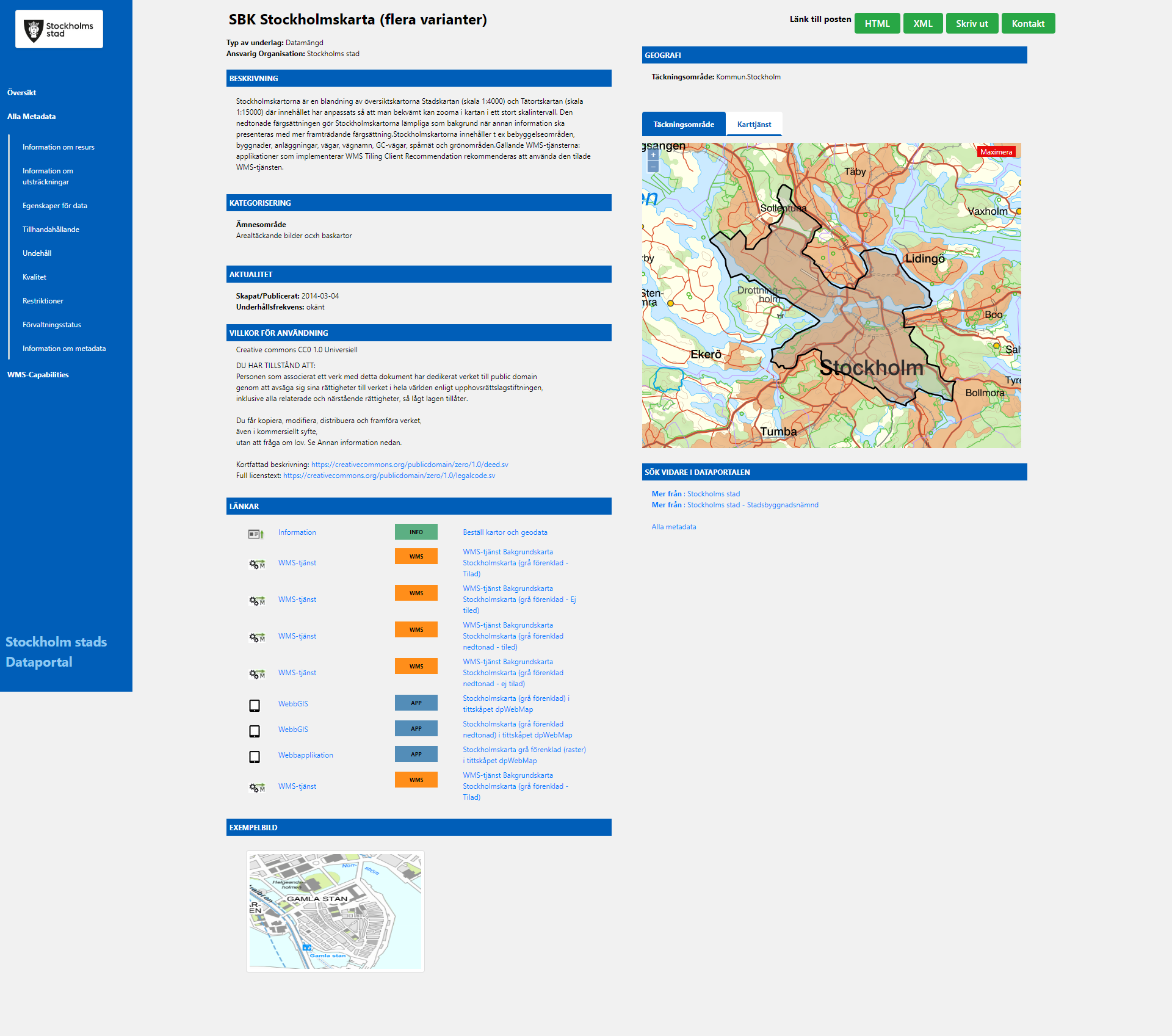The image size is (1172, 1036).
Task: Select Kvalitet in the sidebar
Action: [35, 277]
